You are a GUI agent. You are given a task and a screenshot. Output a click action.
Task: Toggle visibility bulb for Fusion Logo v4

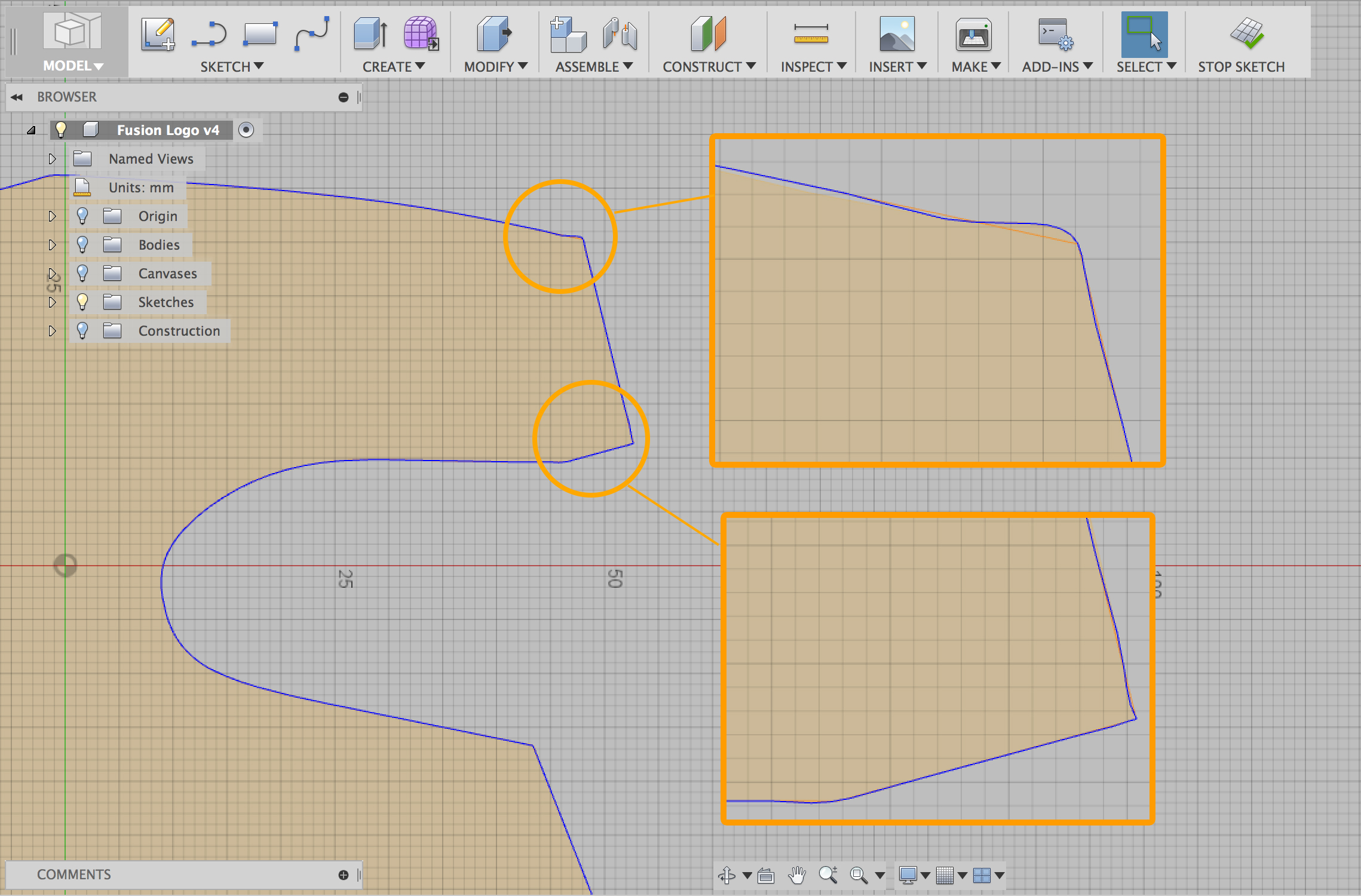pos(61,130)
